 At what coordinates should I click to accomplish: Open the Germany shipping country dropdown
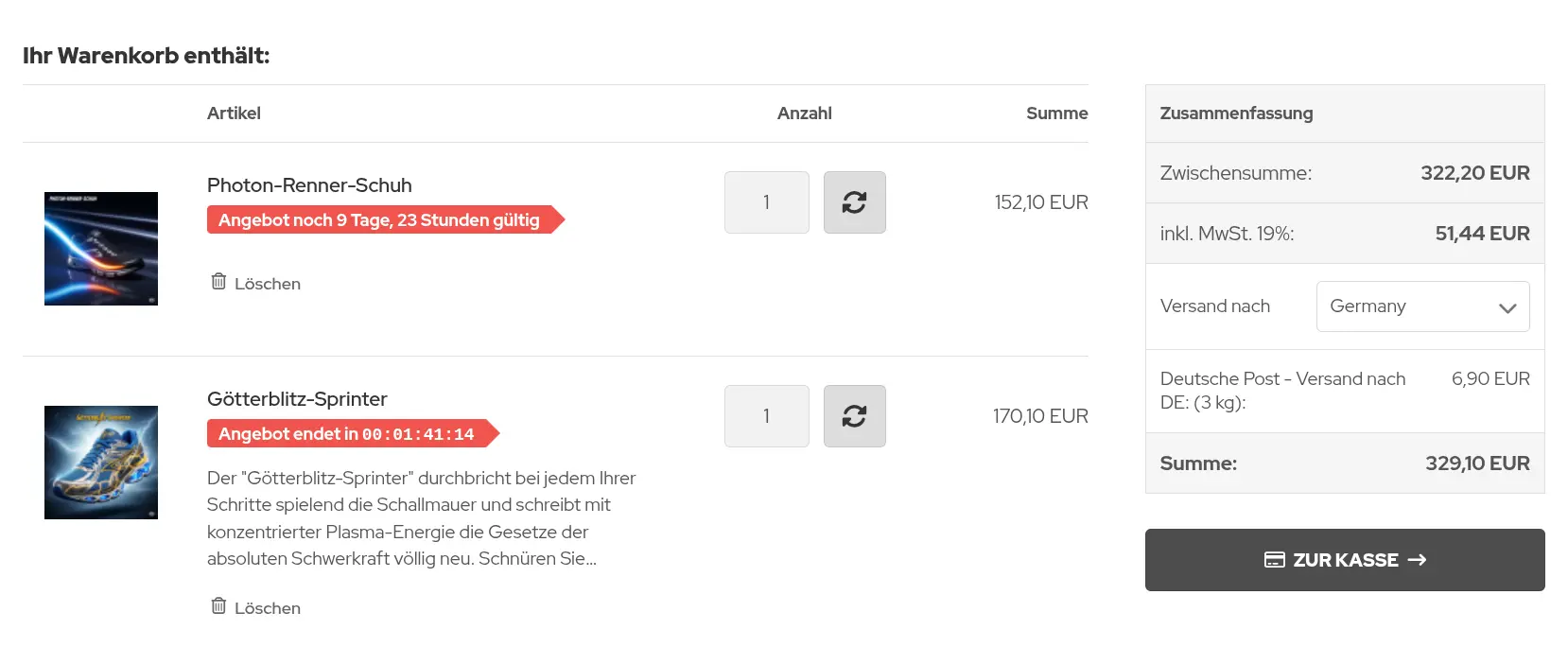click(x=1422, y=306)
